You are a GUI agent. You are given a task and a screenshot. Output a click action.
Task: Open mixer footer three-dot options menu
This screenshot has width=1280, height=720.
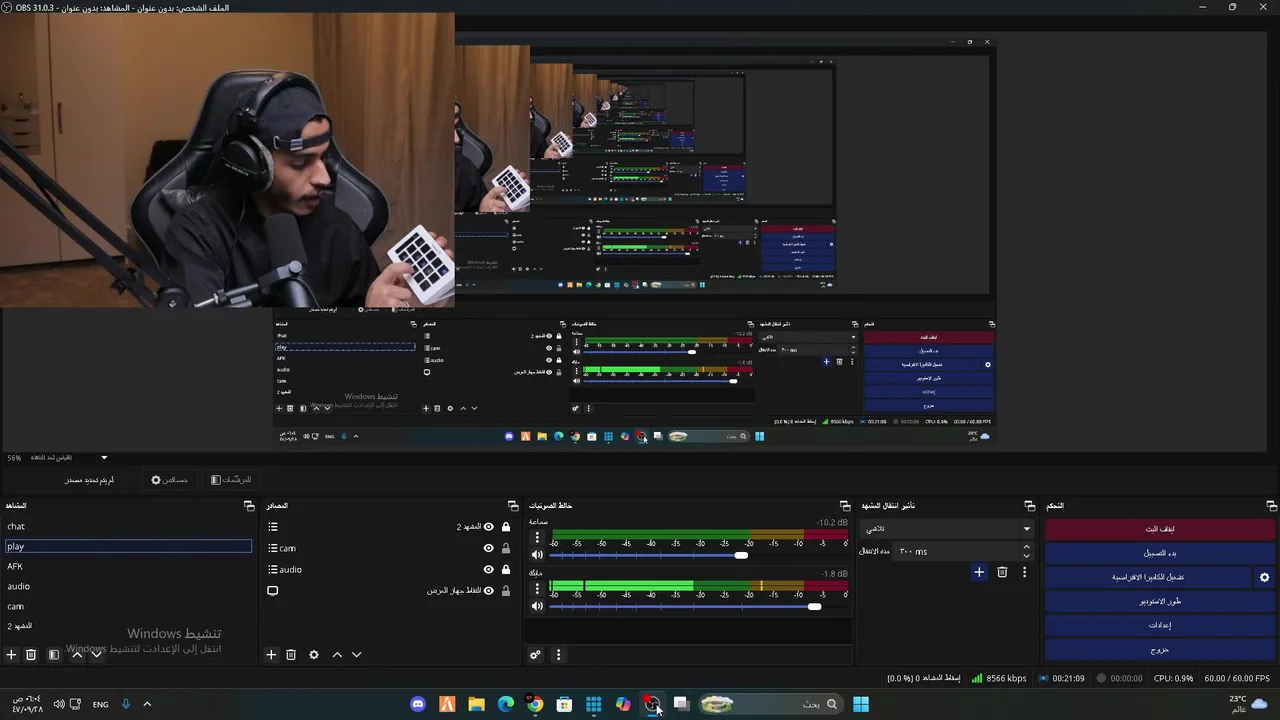pyautogui.click(x=558, y=655)
